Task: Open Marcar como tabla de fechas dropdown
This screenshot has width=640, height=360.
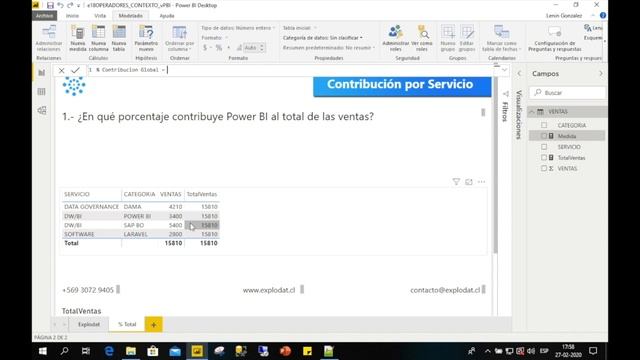Action: 501,38
